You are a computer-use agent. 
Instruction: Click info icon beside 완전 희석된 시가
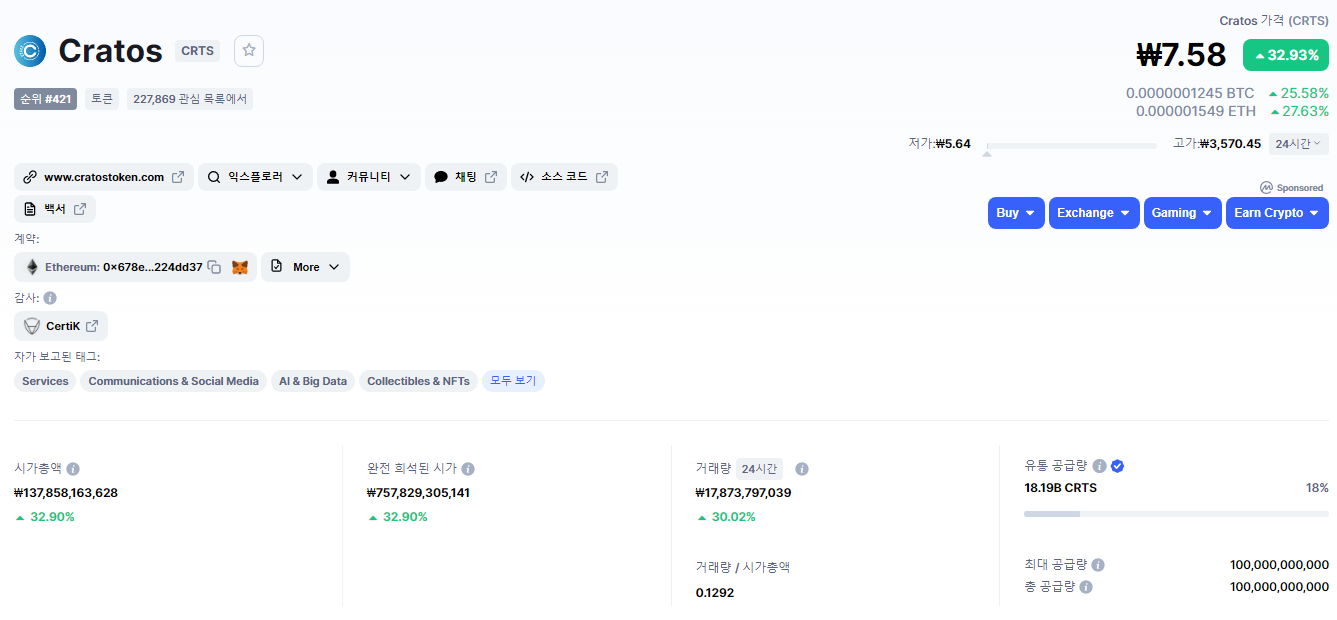468,468
